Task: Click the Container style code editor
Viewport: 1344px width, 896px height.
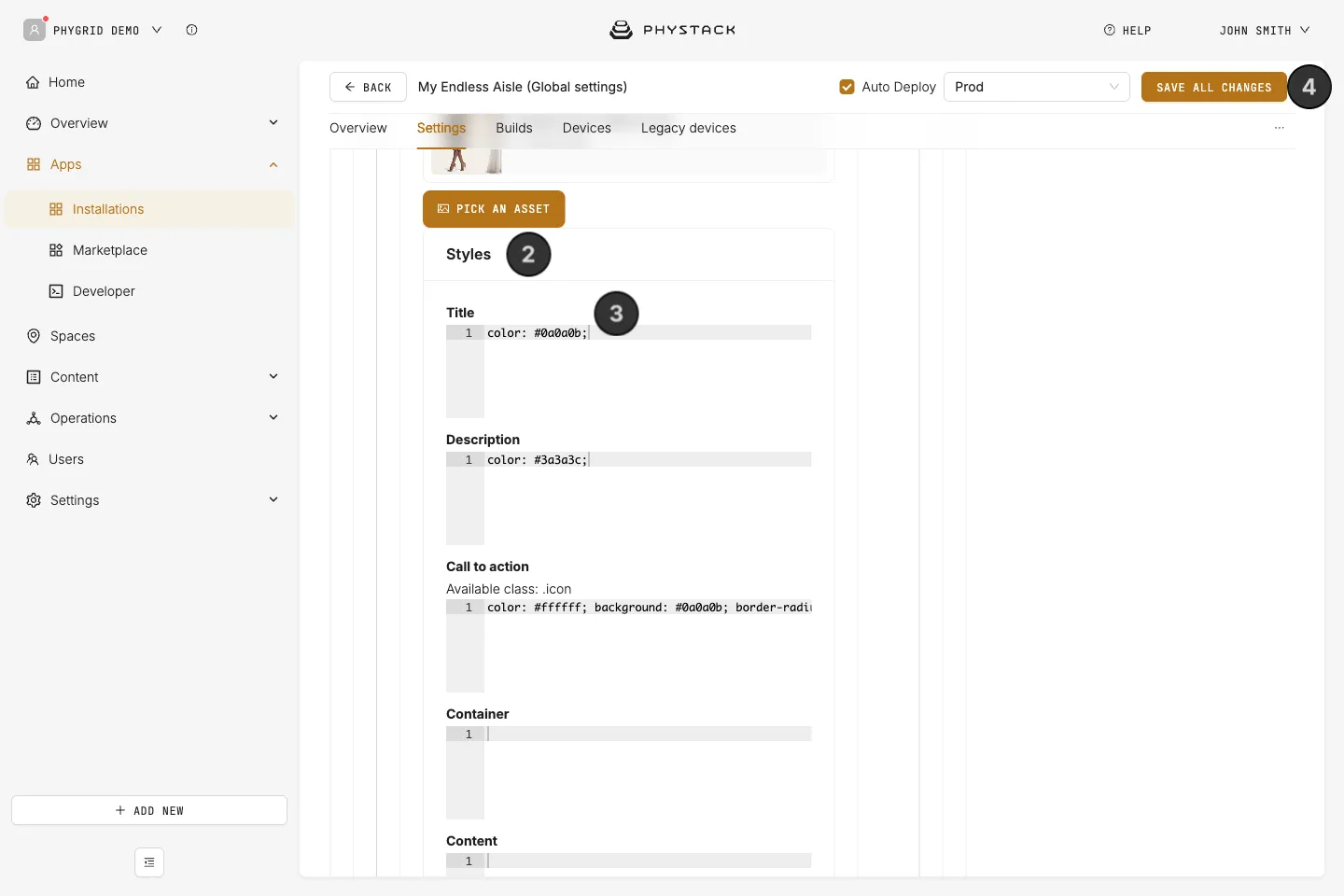Action: pos(629,773)
